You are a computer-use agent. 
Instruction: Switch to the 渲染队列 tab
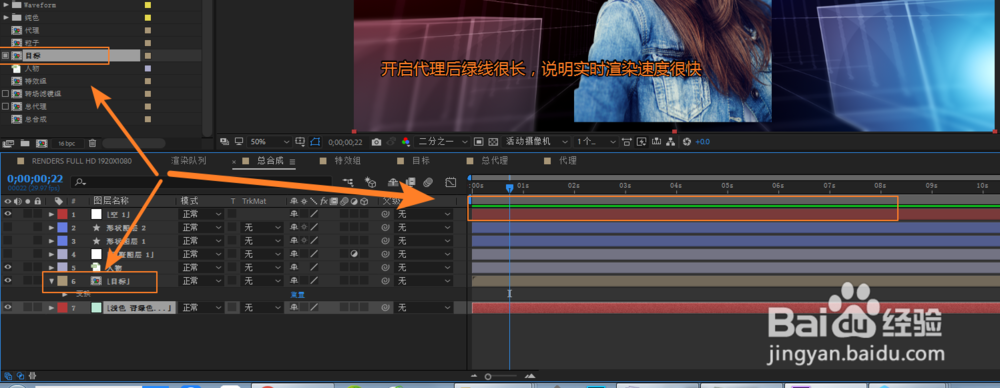189,161
